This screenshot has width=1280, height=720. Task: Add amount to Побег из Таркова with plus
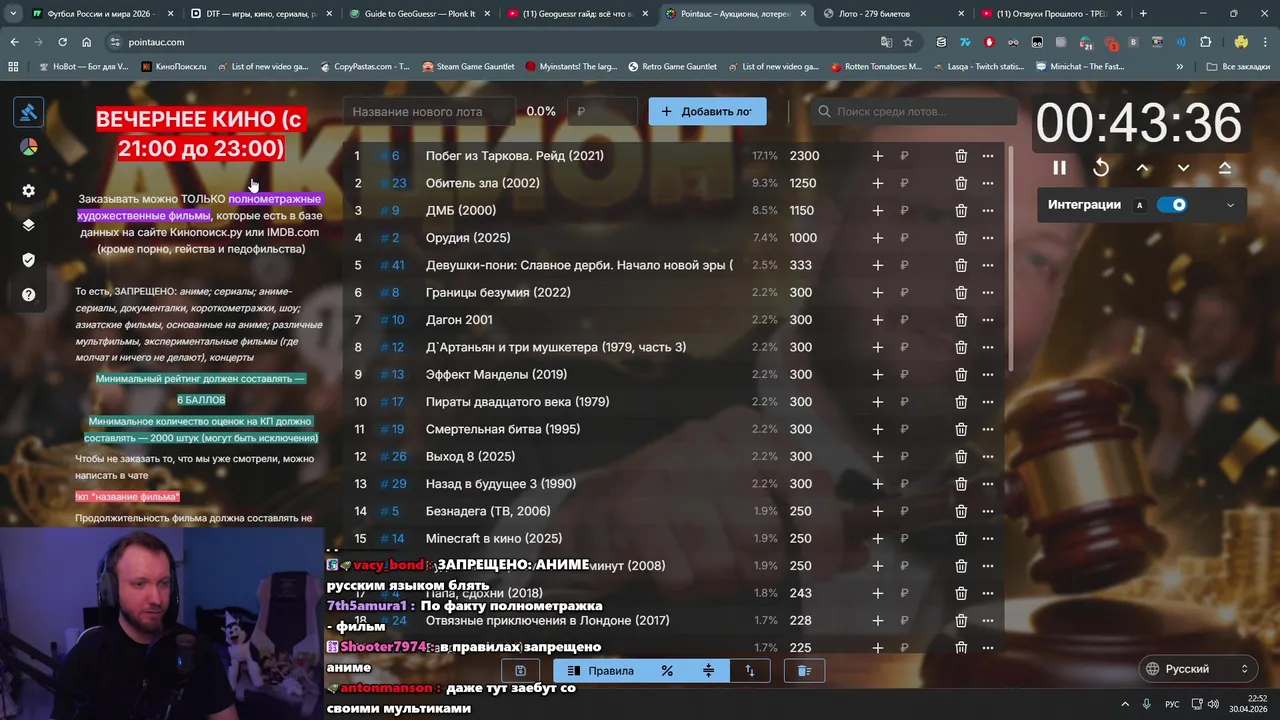(877, 156)
